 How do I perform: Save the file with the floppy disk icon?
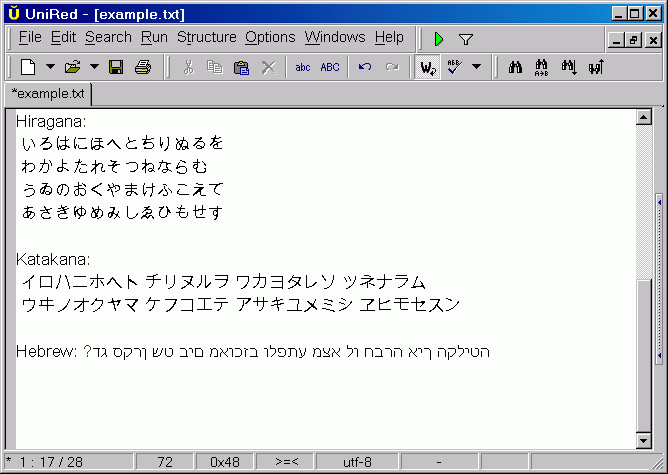(x=116, y=67)
